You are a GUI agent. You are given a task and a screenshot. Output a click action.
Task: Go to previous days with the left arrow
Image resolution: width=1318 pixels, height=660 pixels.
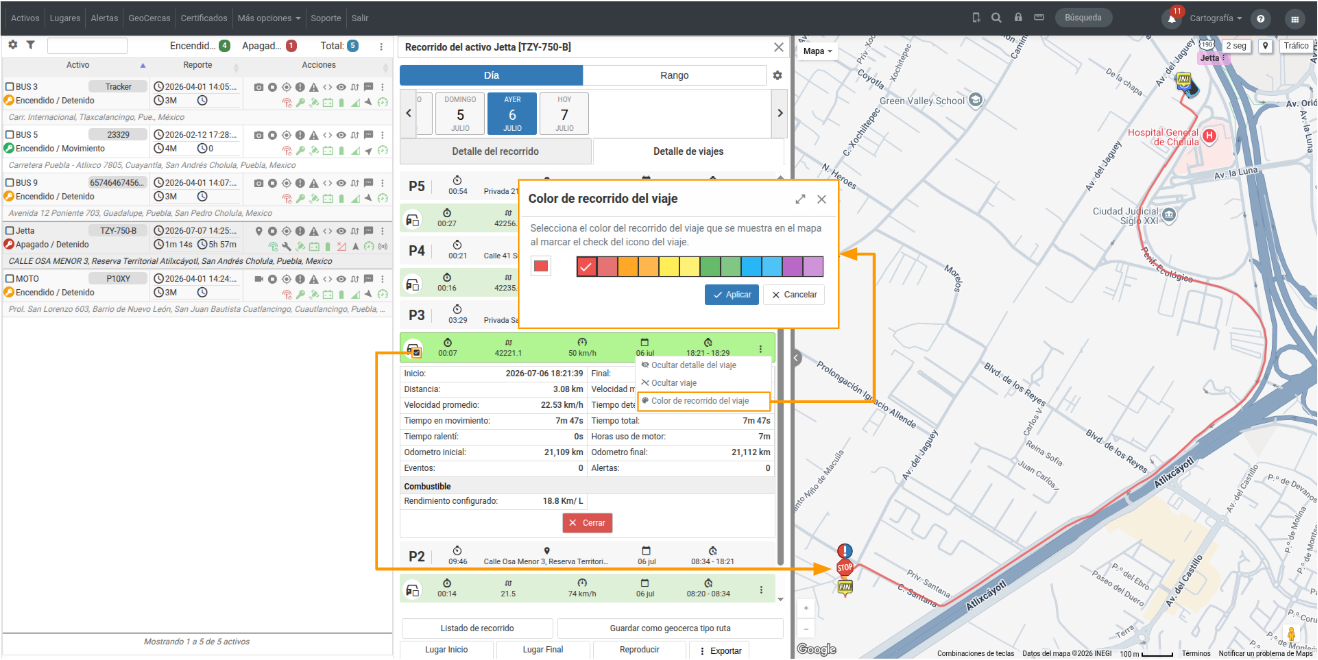point(408,113)
